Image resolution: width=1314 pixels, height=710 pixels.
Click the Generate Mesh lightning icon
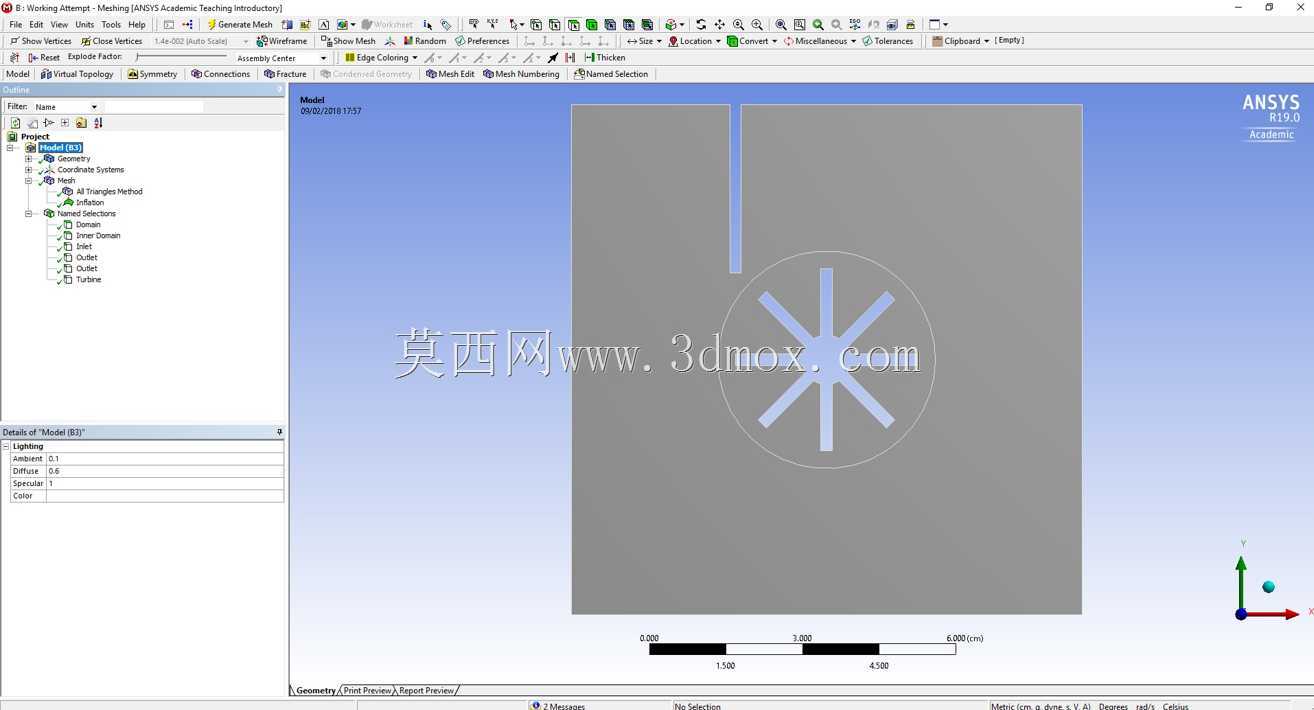(x=212, y=24)
